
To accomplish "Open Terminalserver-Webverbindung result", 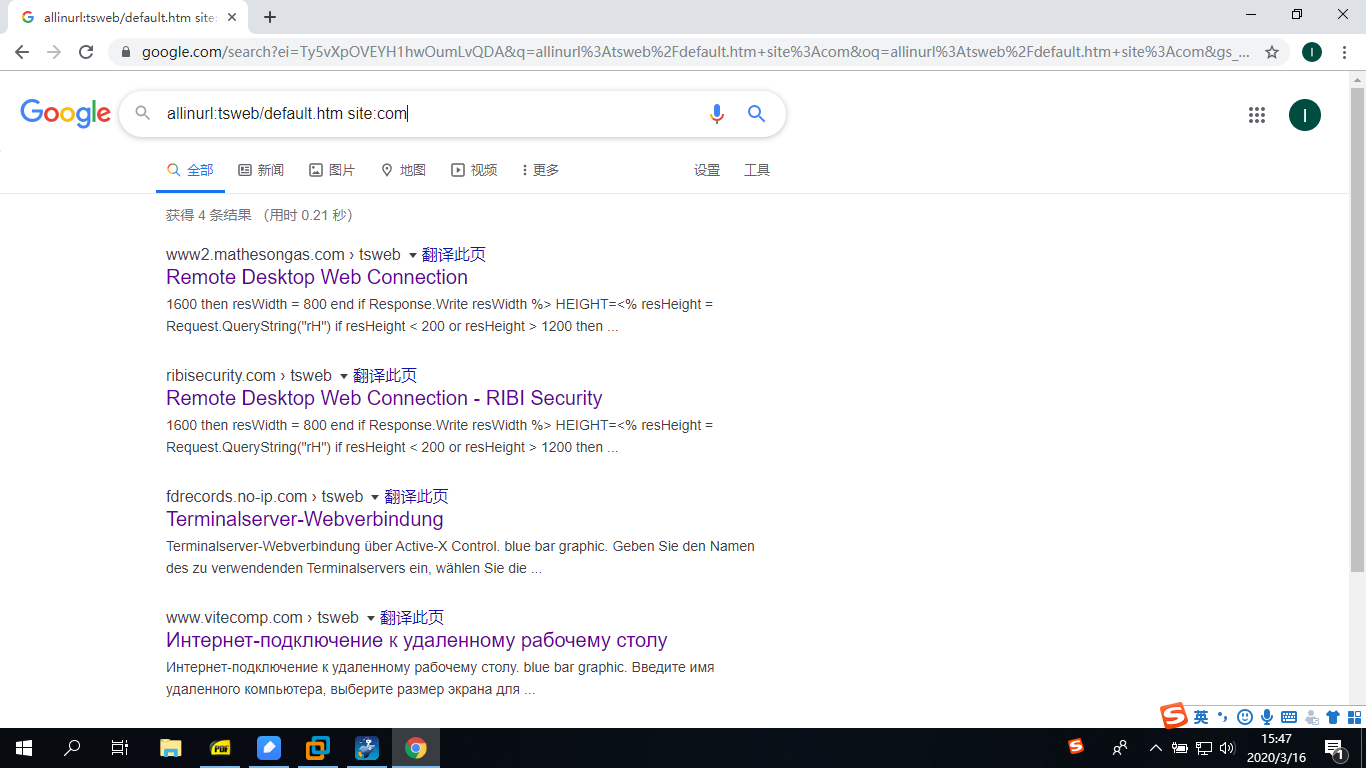I will click(305, 519).
